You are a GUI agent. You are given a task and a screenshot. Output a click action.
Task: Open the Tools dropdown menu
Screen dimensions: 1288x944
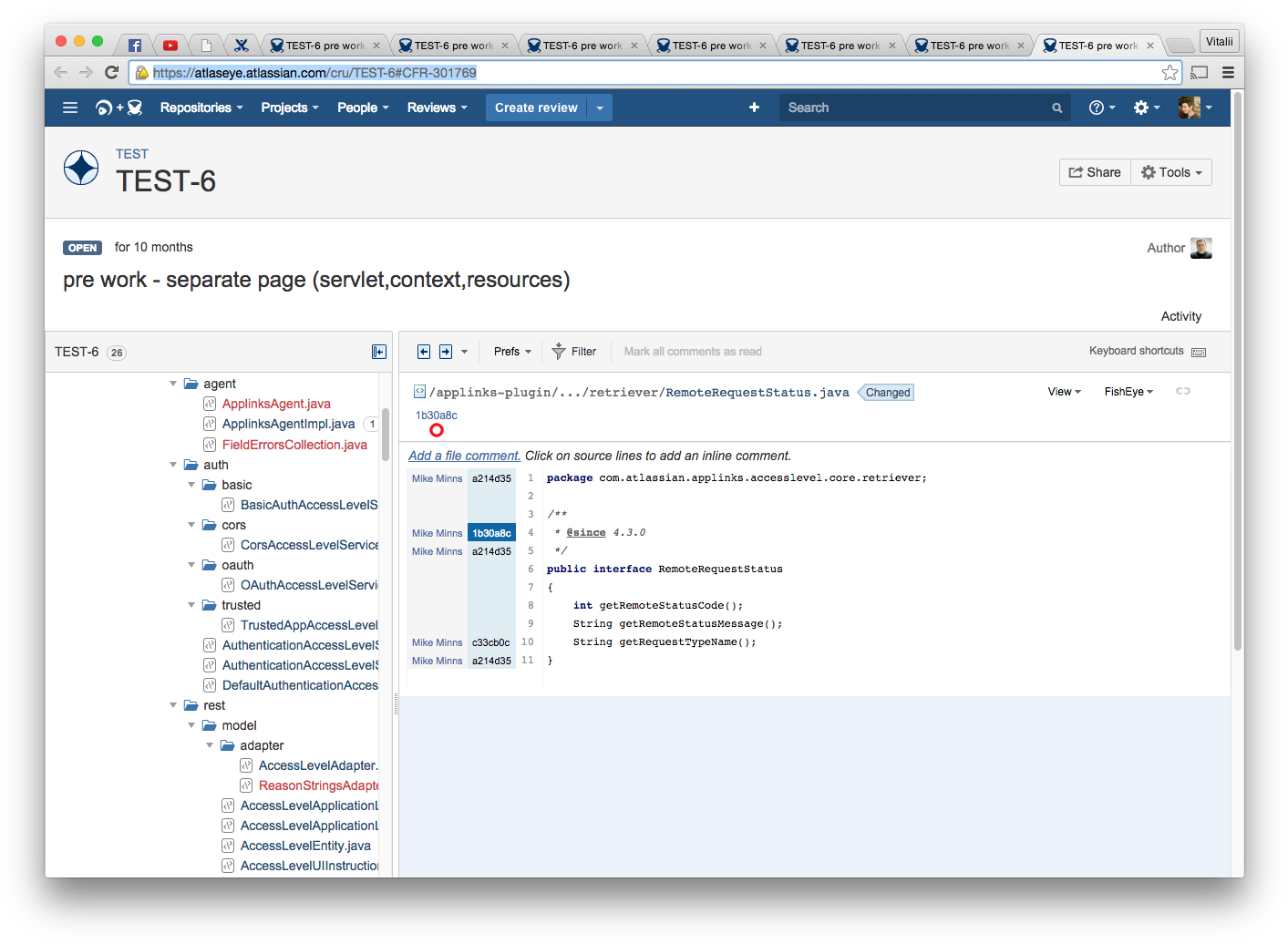(1171, 172)
